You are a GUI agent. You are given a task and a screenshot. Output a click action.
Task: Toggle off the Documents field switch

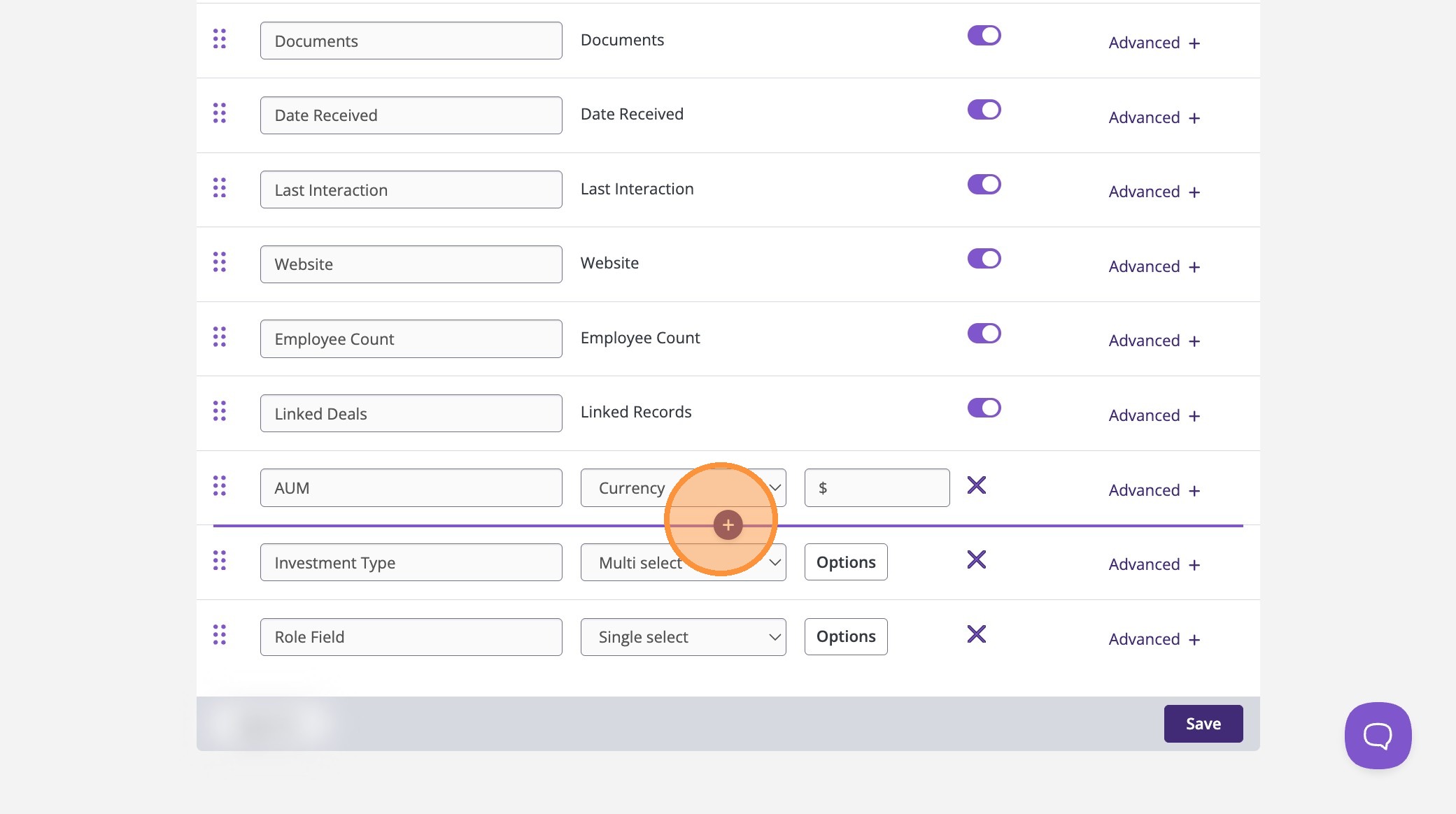pos(984,36)
